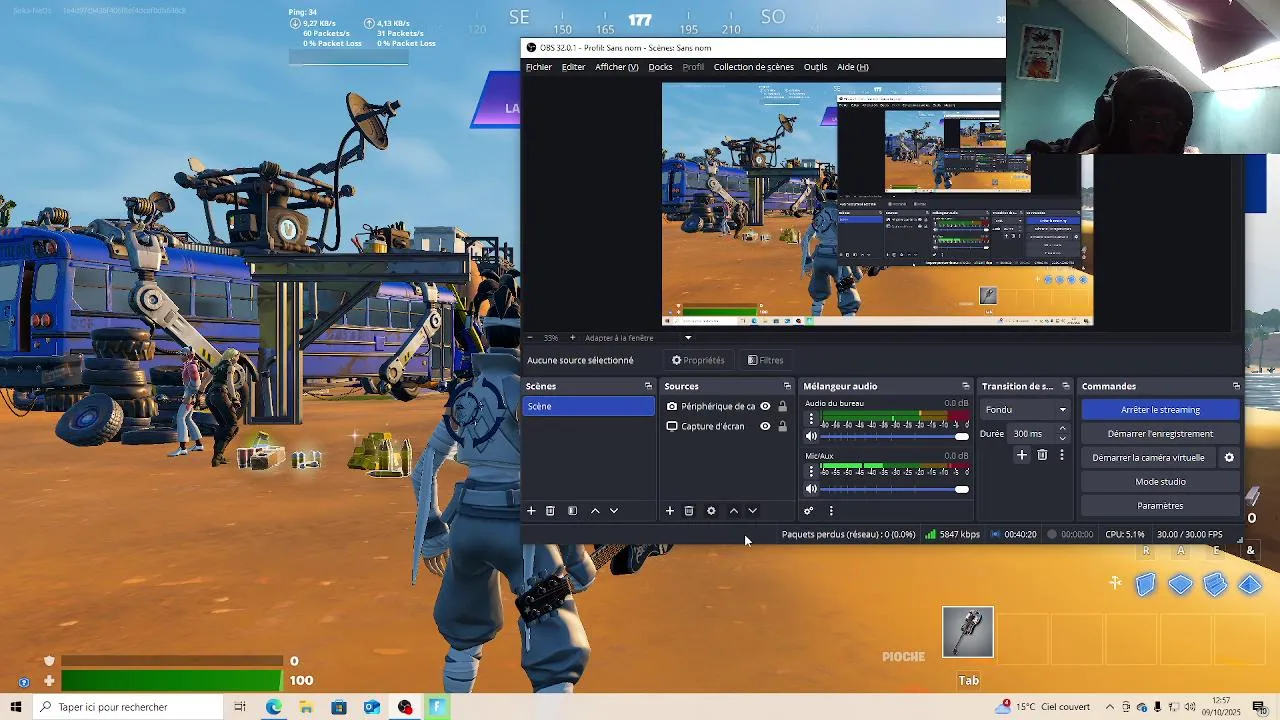Open Collection de scènes menu

753,67
